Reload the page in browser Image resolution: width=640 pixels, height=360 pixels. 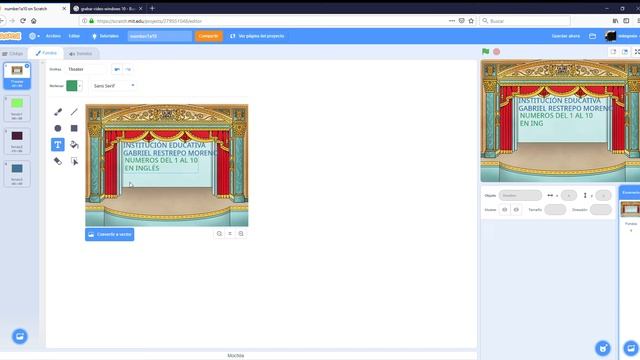click(23, 21)
